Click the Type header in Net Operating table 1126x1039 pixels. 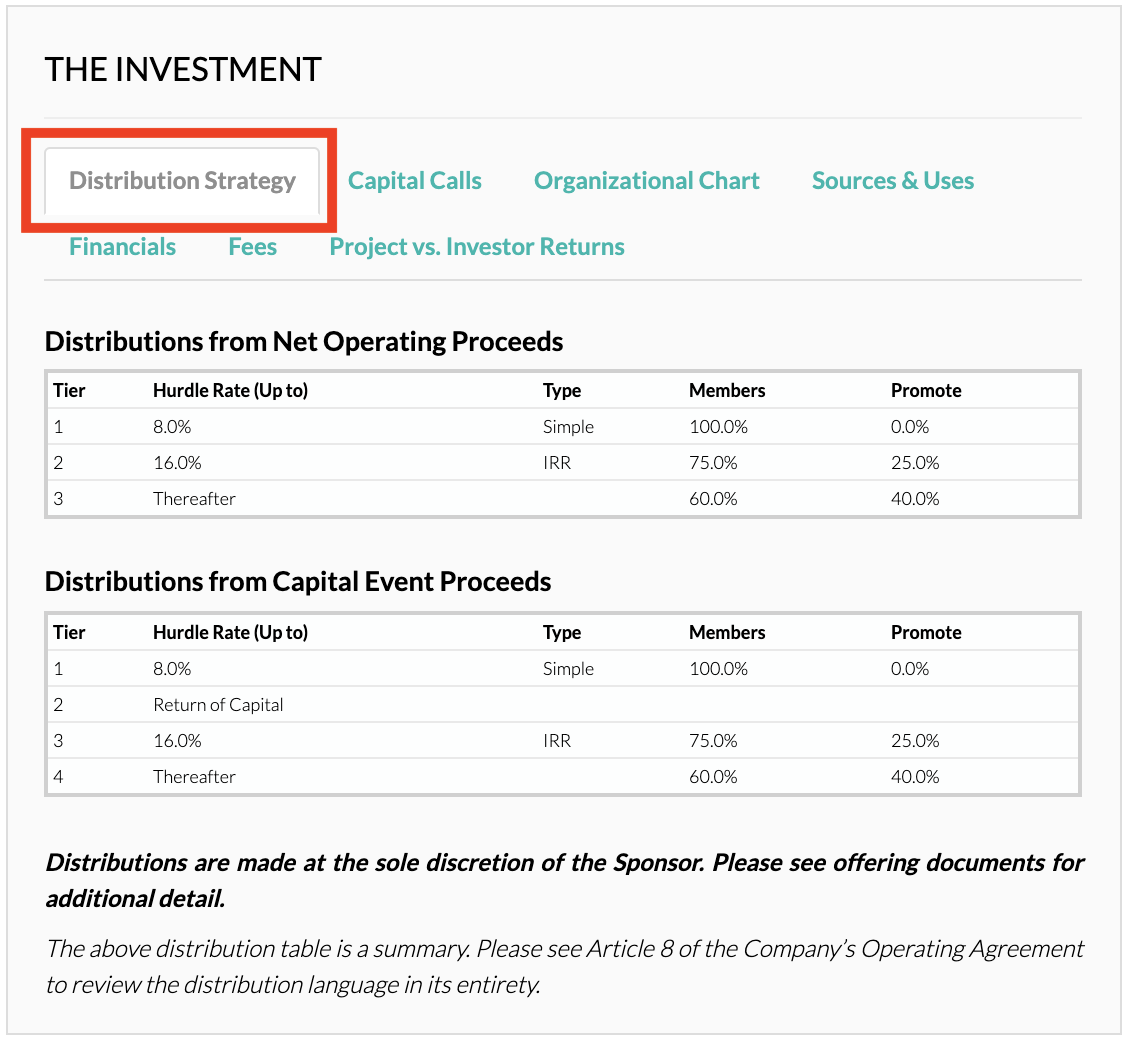point(562,391)
